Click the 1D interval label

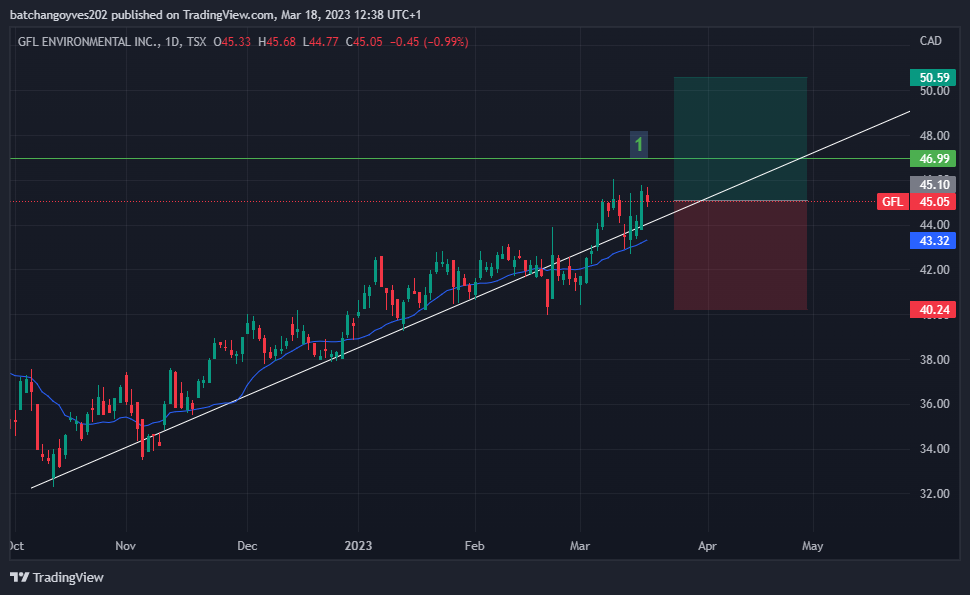click(173, 42)
